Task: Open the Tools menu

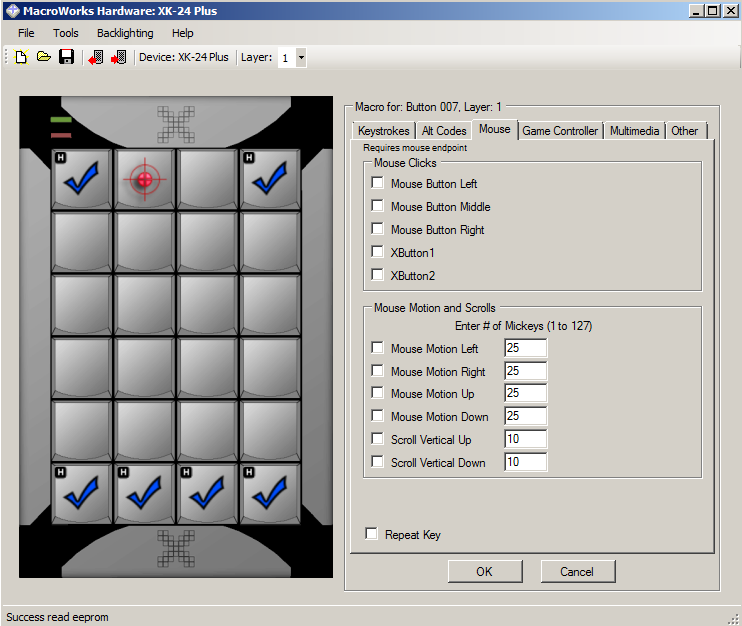Action: [66, 33]
